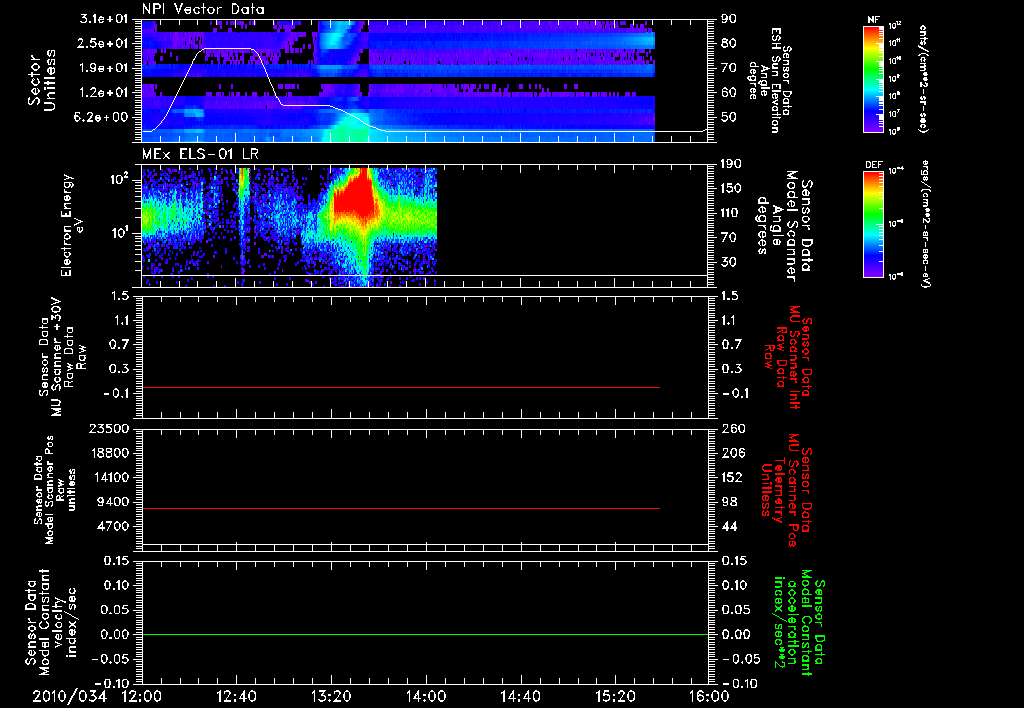Click the 'Electron Energy eV' axis label
This screenshot has height=708, width=1024.
click(x=71, y=225)
